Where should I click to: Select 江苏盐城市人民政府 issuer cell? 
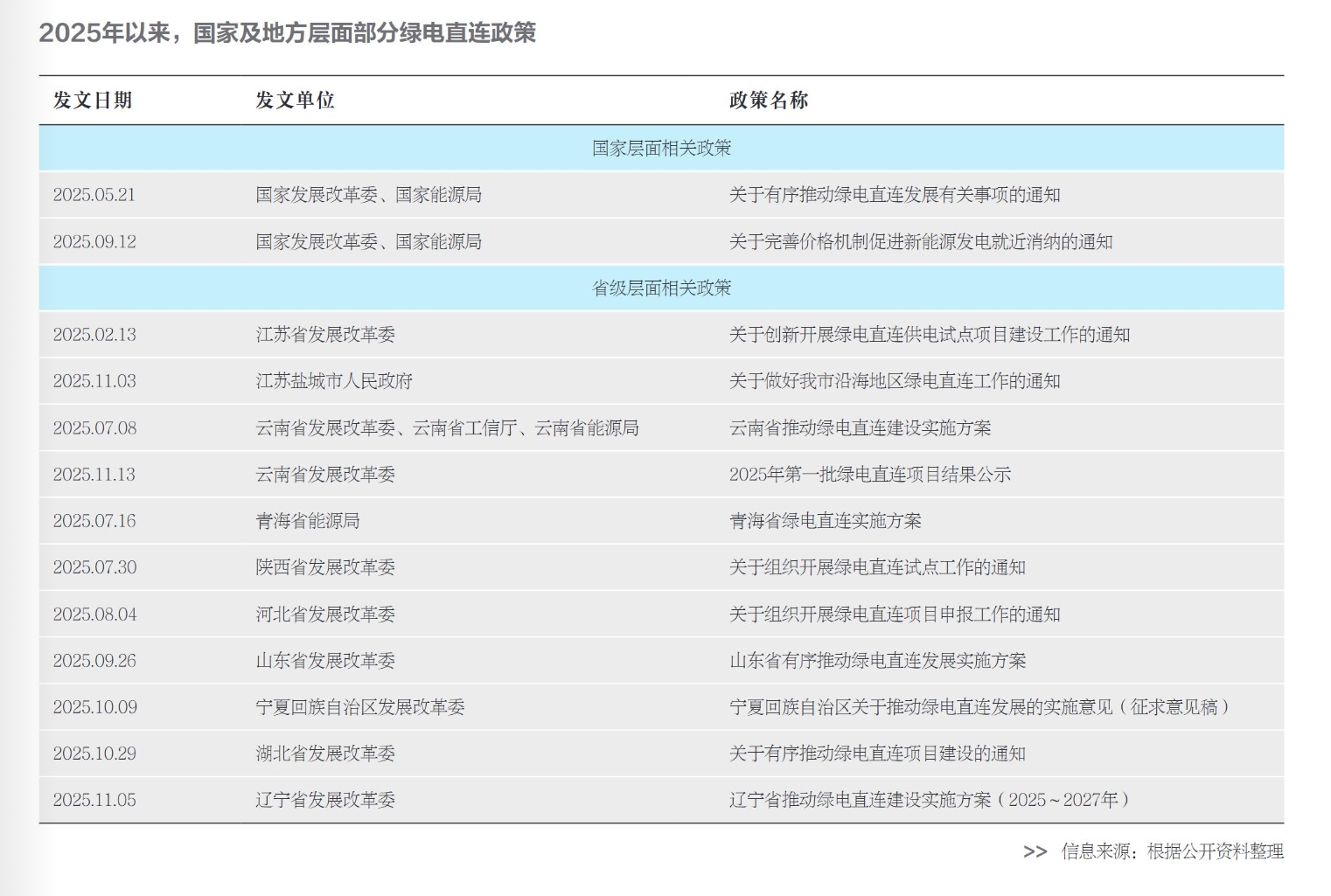(334, 381)
